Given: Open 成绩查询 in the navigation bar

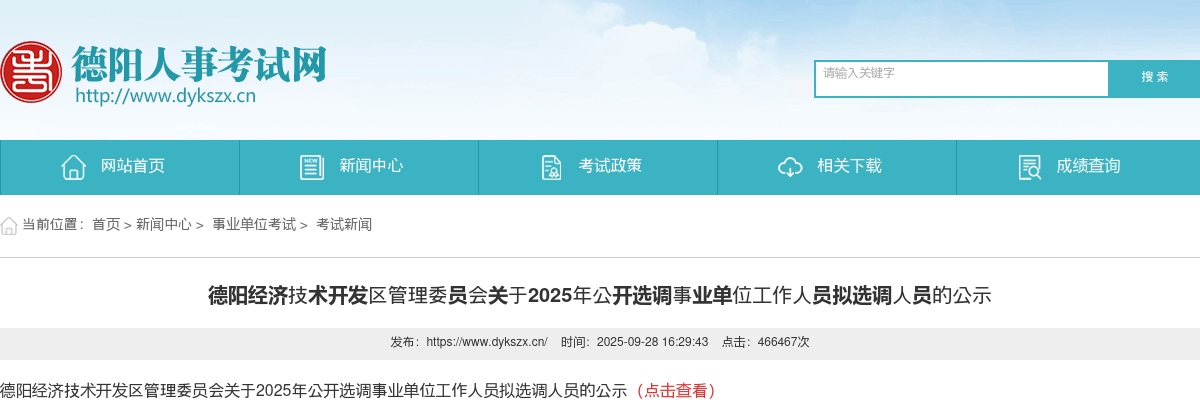Looking at the screenshot, I should point(1078,167).
